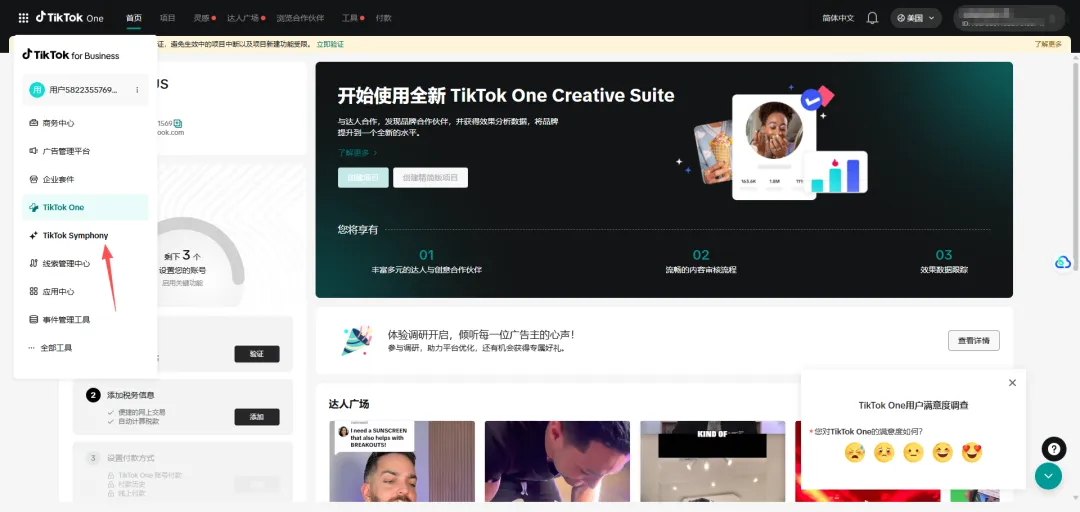Open the apps grid launcher icon
Viewport: 1080px width, 512px height.
click(x=23, y=18)
